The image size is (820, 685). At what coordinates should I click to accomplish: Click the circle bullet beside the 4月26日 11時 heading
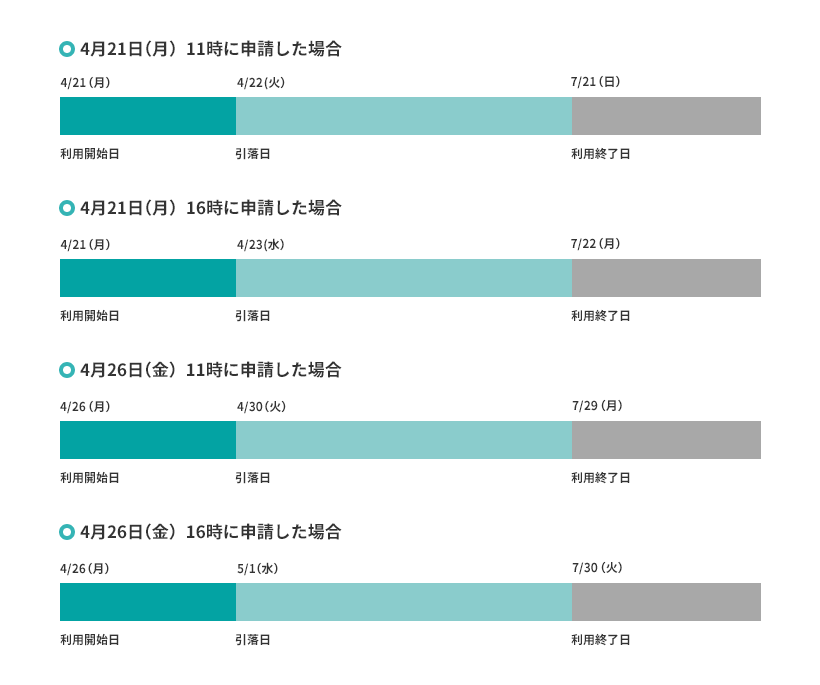pyautogui.click(x=67, y=370)
